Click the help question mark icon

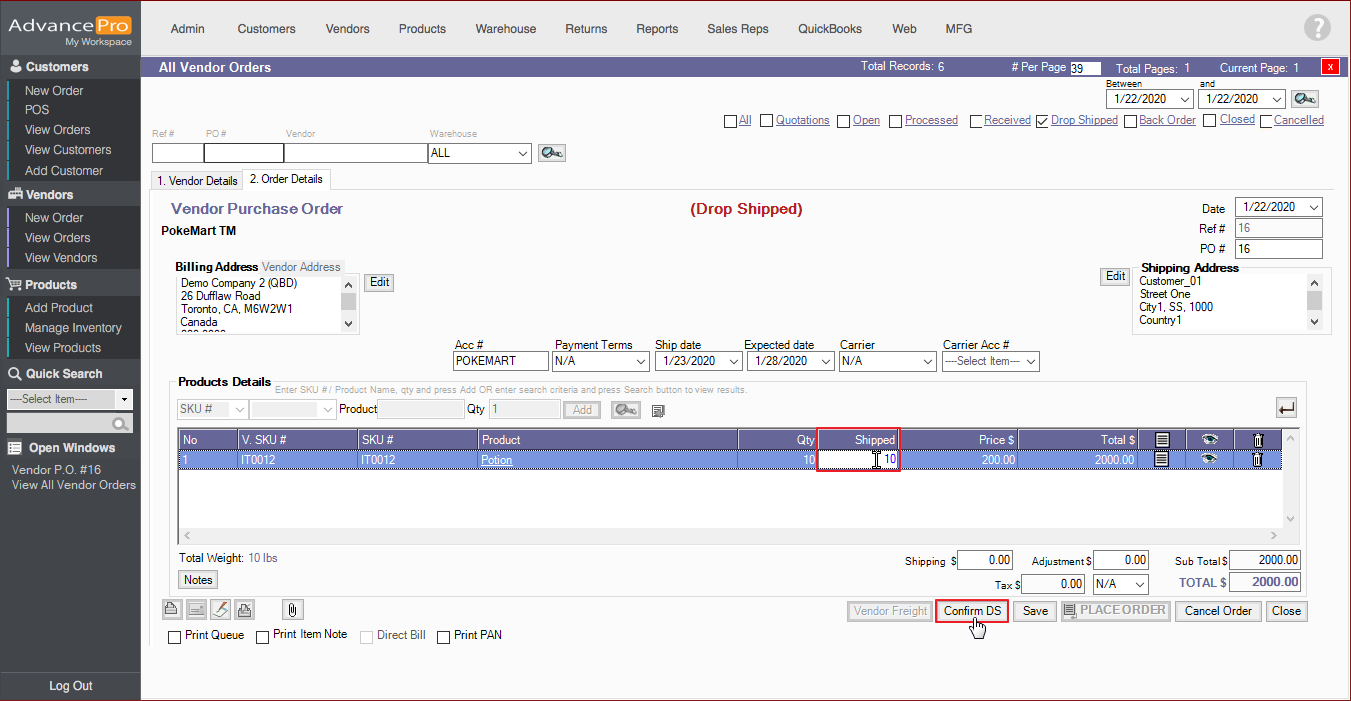[x=1317, y=28]
